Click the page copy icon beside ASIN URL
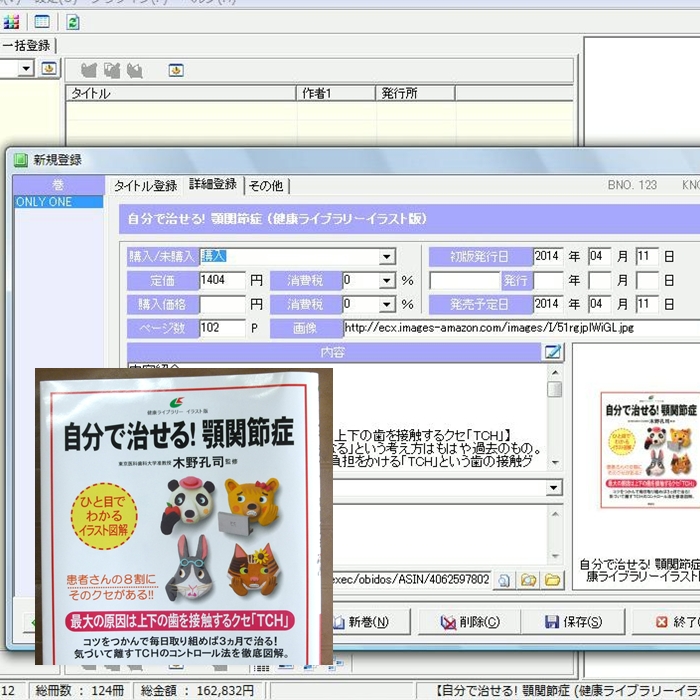This screenshot has width=700, height=700. coord(504,580)
